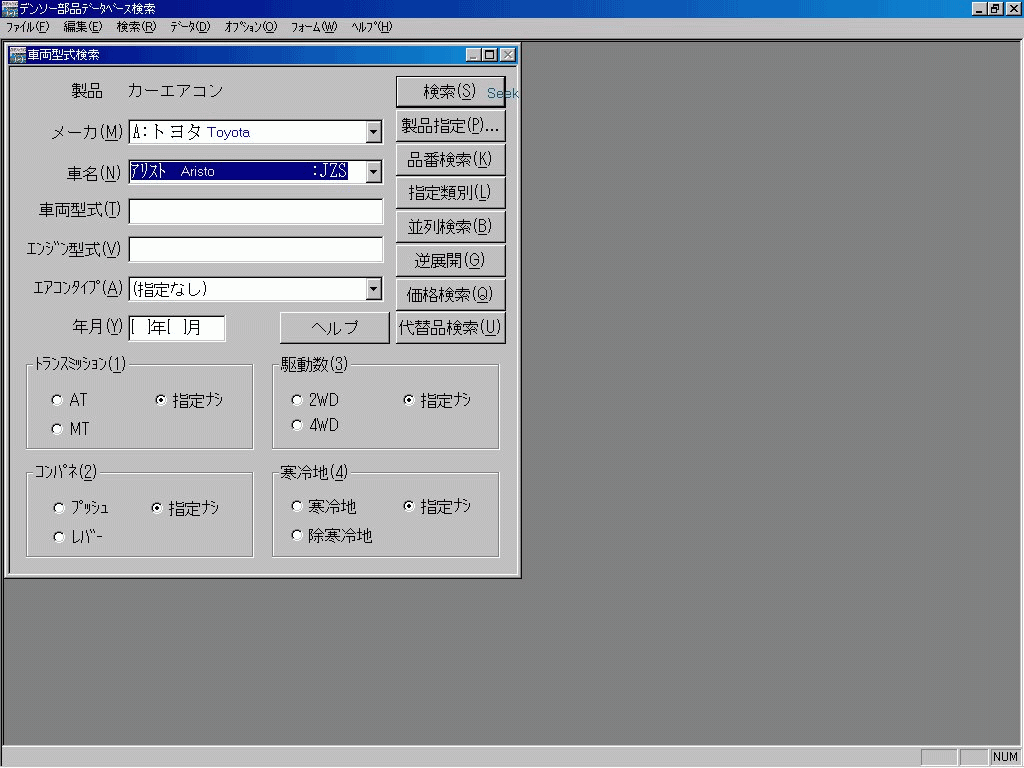The width and height of the screenshot is (1024, 768).
Task: Click the 代替品検索(U) alternative parts button
Action: (x=450, y=327)
